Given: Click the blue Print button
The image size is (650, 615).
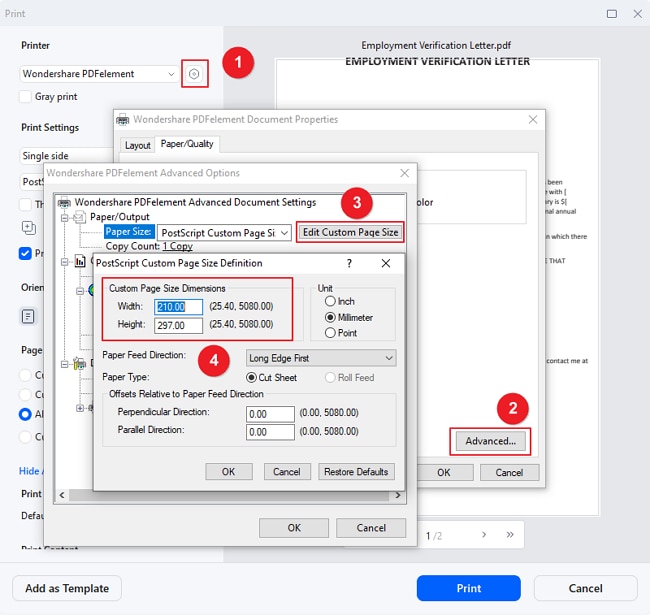Looking at the screenshot, I should click(469, 588).
